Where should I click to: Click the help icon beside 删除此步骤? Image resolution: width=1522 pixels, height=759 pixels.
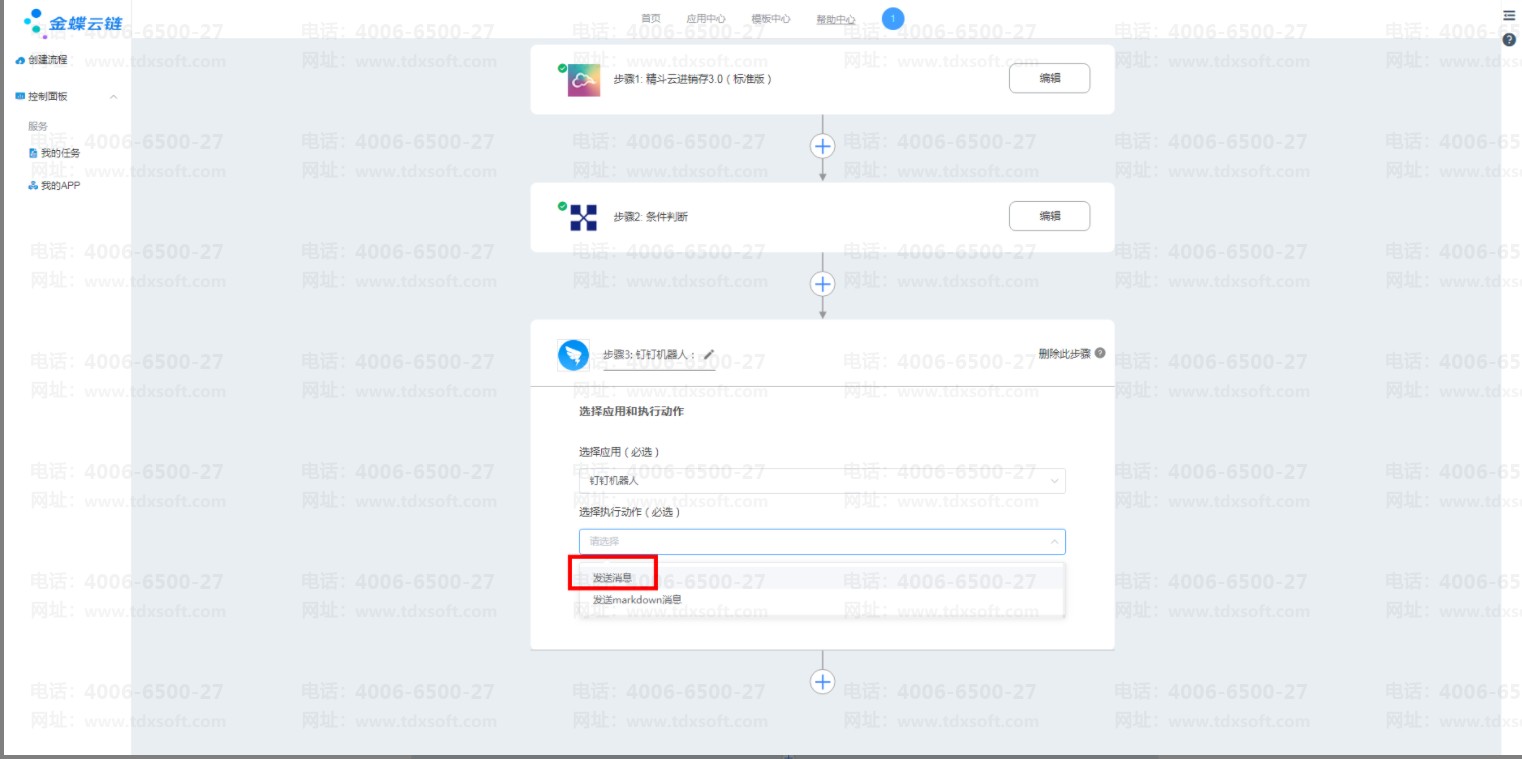click(1100, 353)
